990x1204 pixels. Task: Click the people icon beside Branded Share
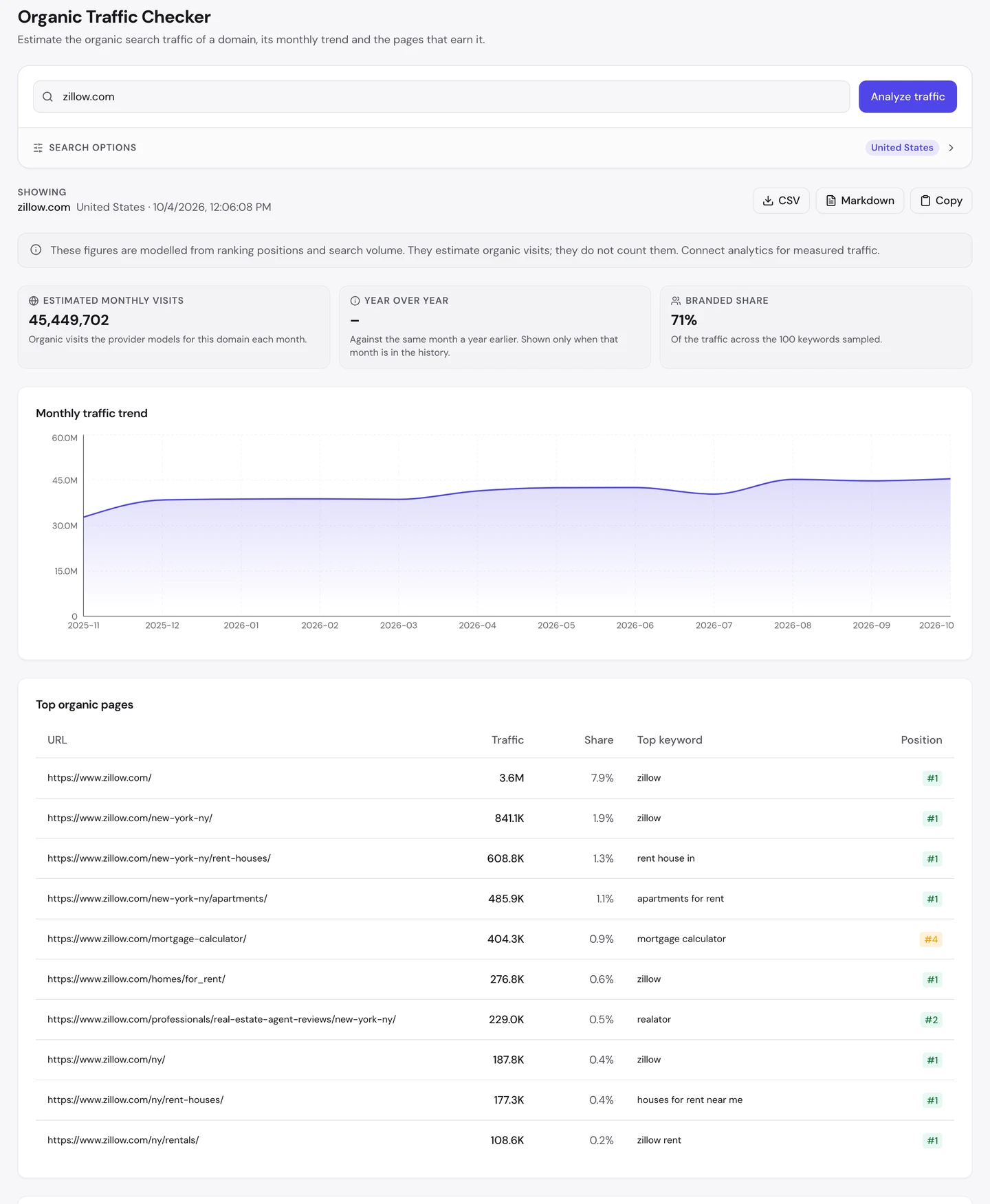click(676, 301)
